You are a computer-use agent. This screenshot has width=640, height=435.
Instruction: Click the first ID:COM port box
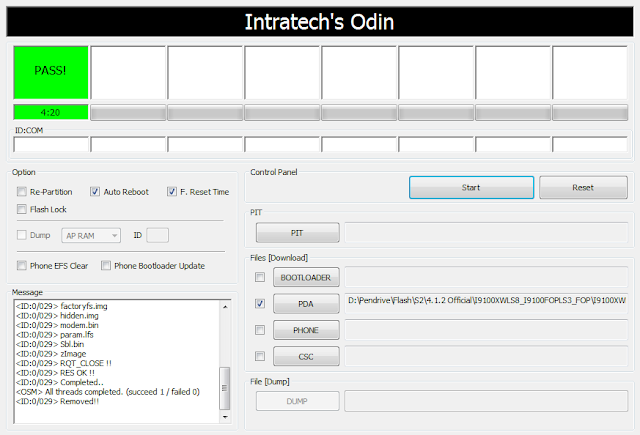point(51,144)
